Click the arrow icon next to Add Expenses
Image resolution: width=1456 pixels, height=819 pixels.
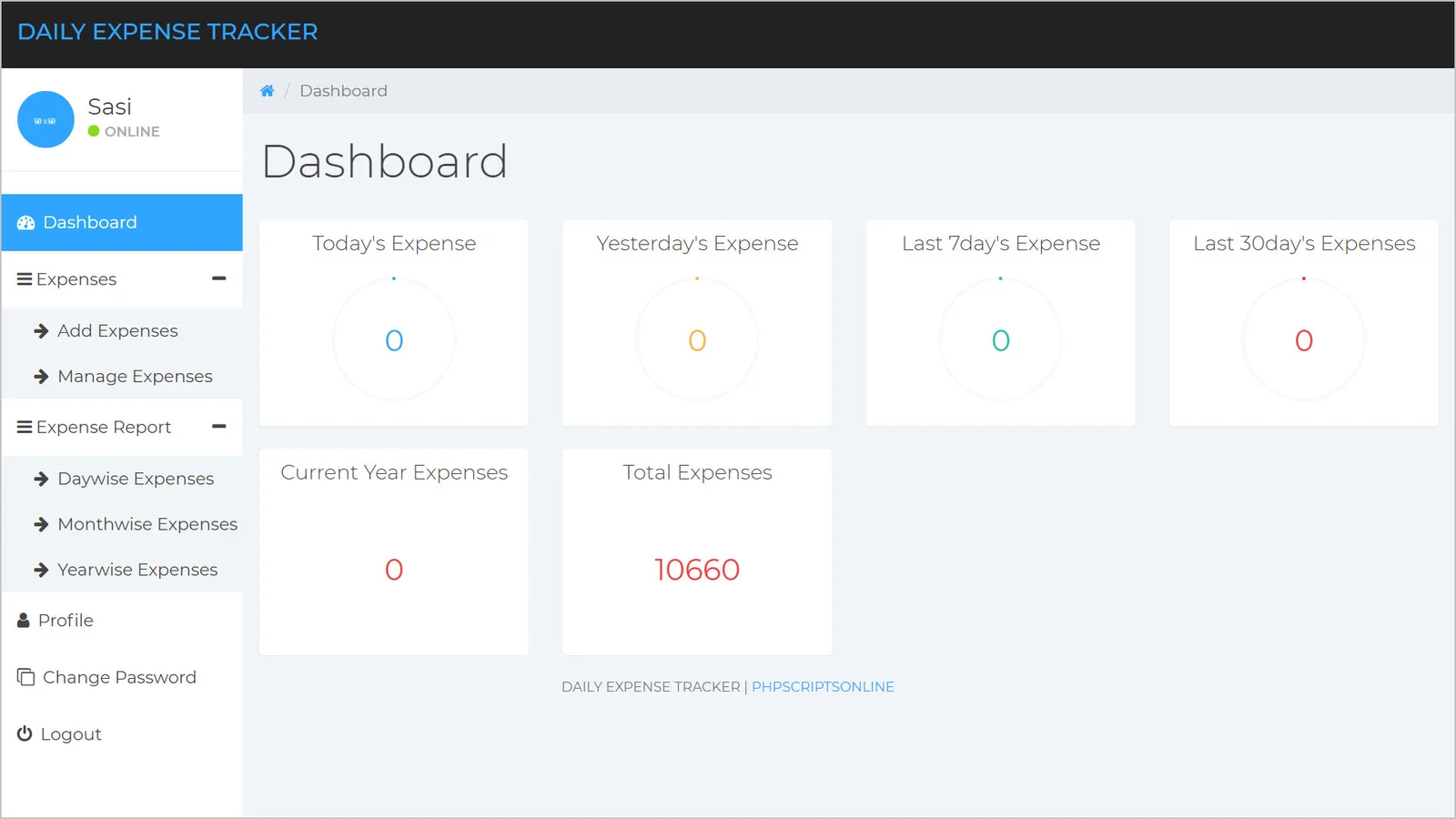pos(41,331)
